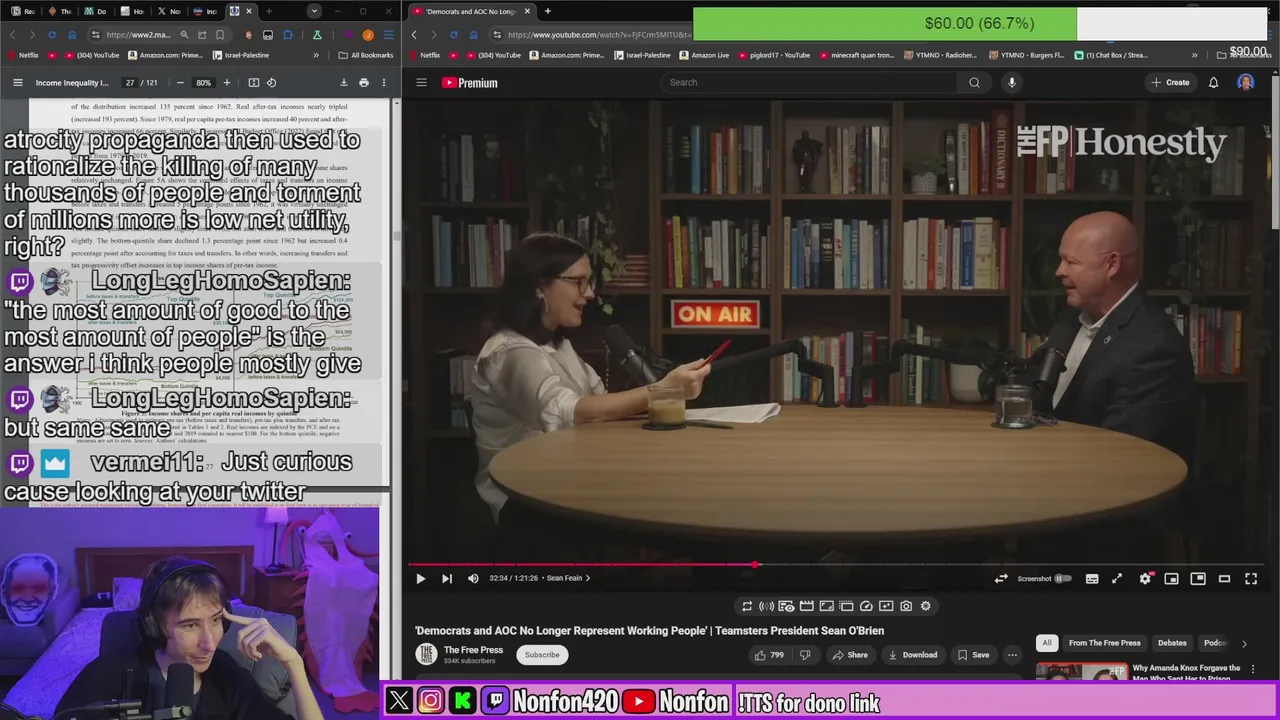Like the video with 799 likes
This screenshot has height=720, width=1280.
point(769,655)
